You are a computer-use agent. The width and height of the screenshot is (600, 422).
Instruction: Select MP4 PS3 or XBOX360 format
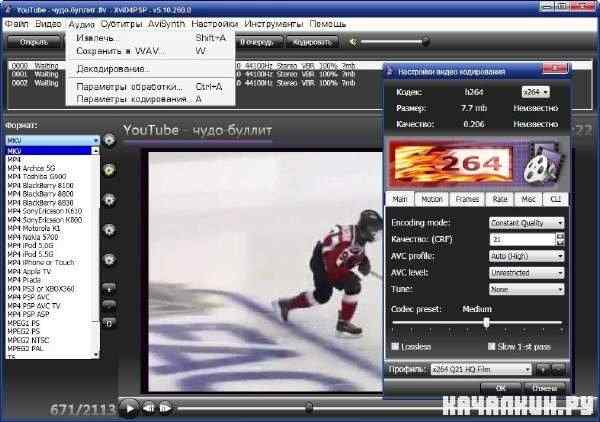[x=49, y=288]
